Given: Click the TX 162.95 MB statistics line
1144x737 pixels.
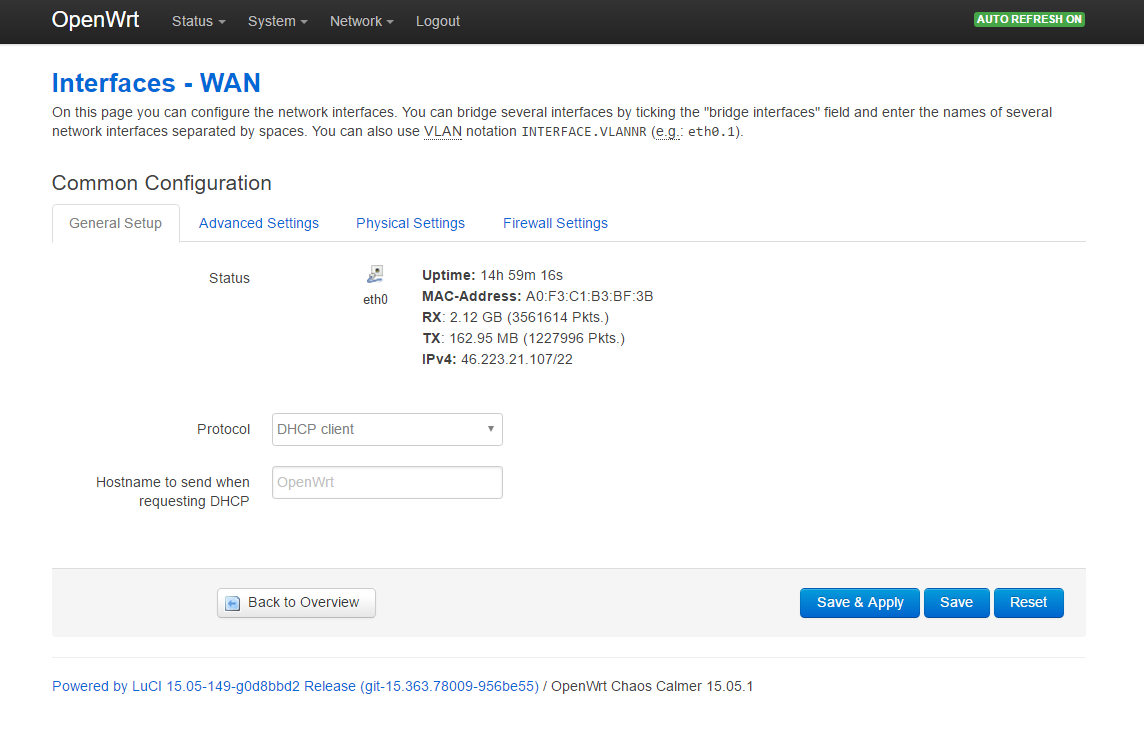Looking at the screenshot, I should coord(523,338).
